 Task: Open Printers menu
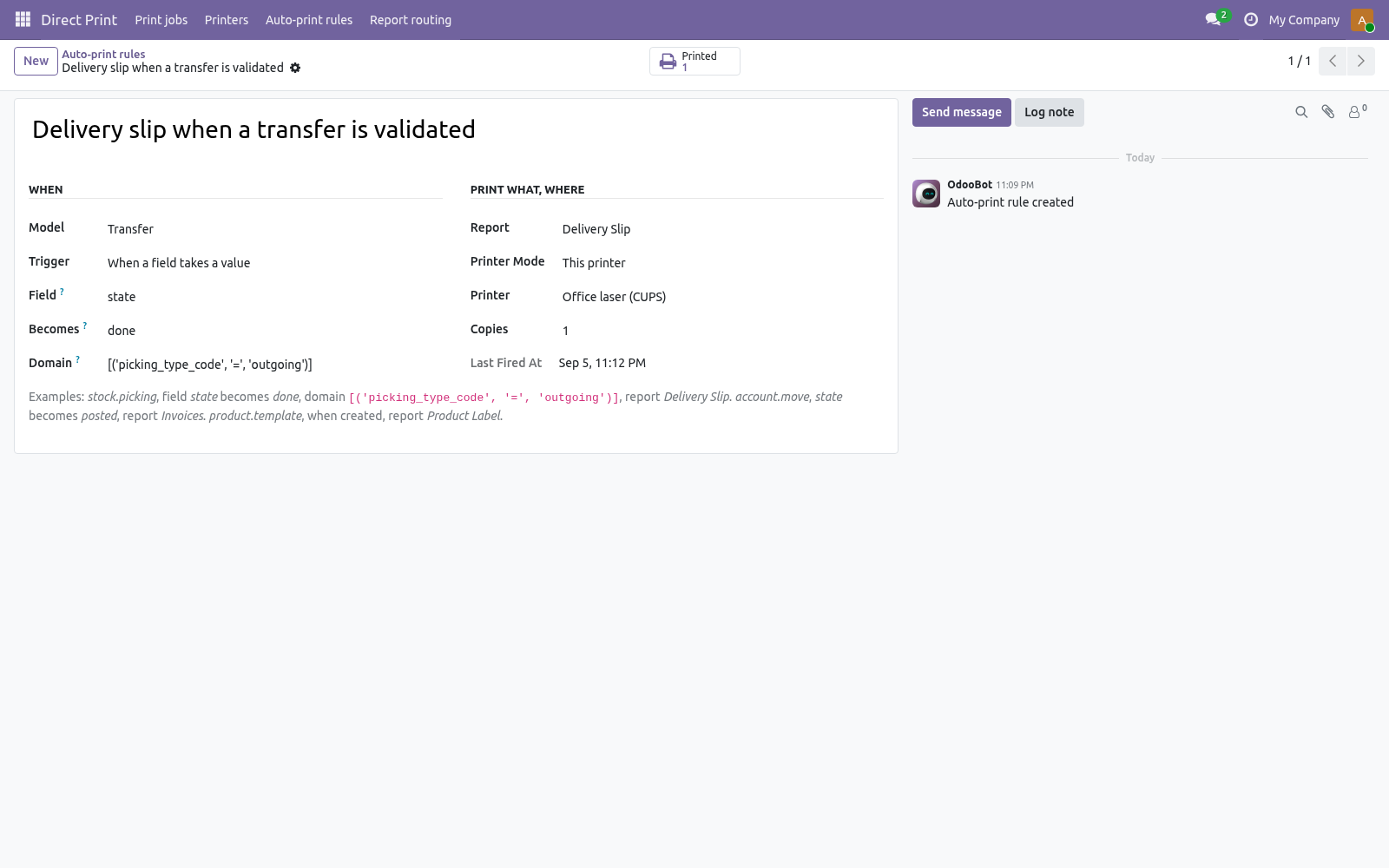click(x=227, y=19)
